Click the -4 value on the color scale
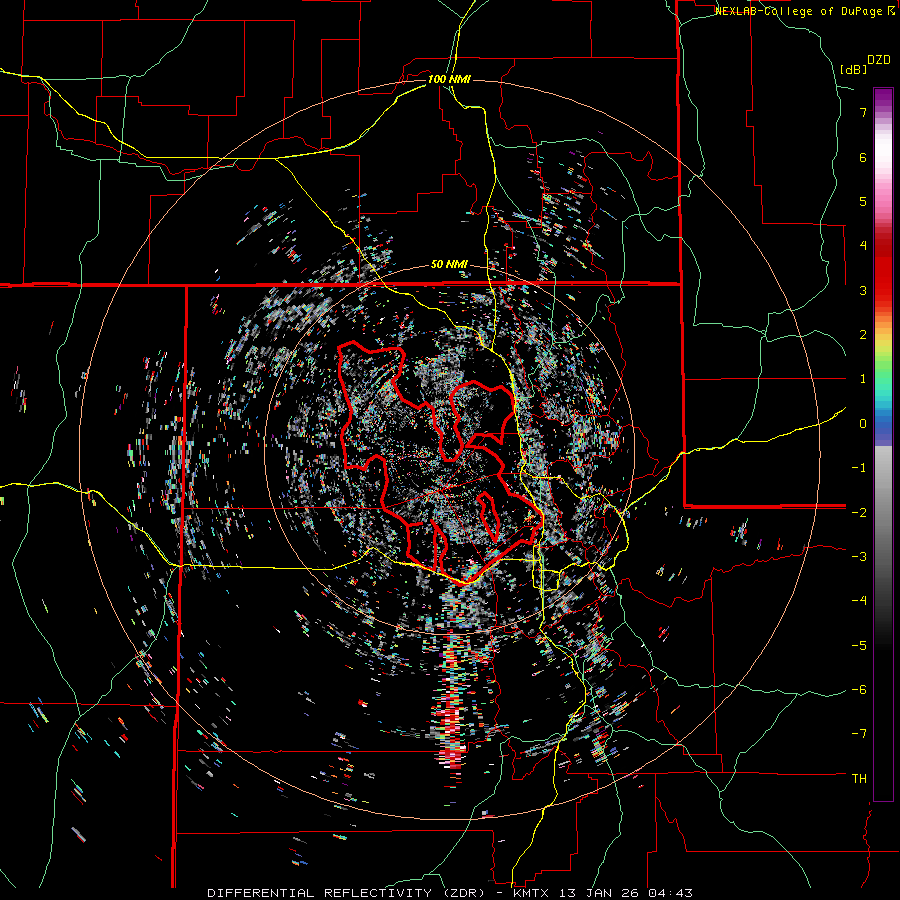This screenshot has width=900, height=900. 859,601
